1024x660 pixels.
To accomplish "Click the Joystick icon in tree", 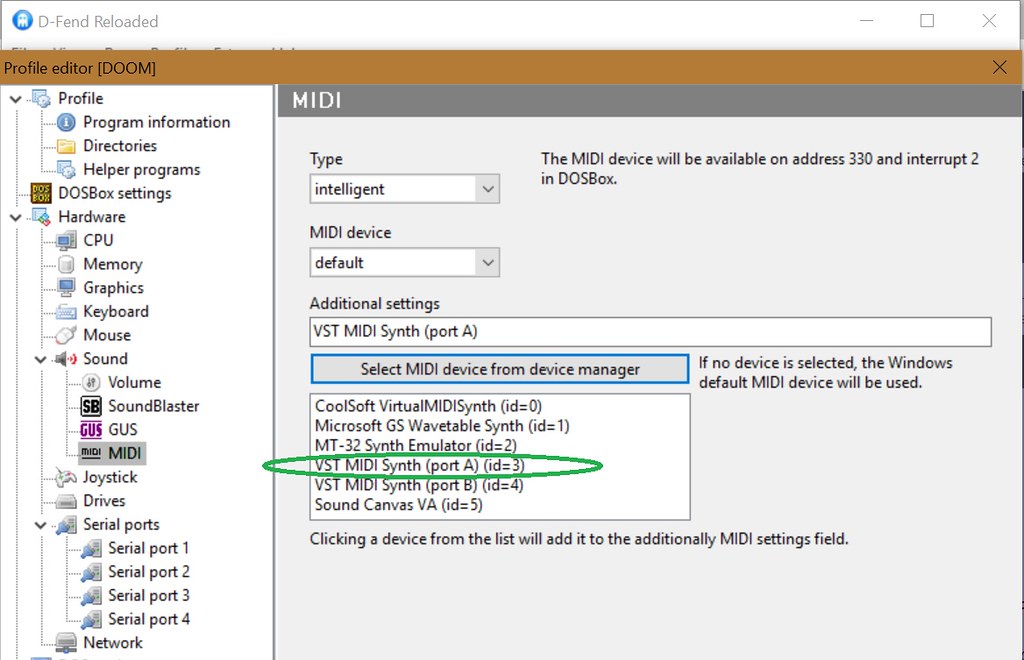I will pyautogui.click(x=66, y=478).
